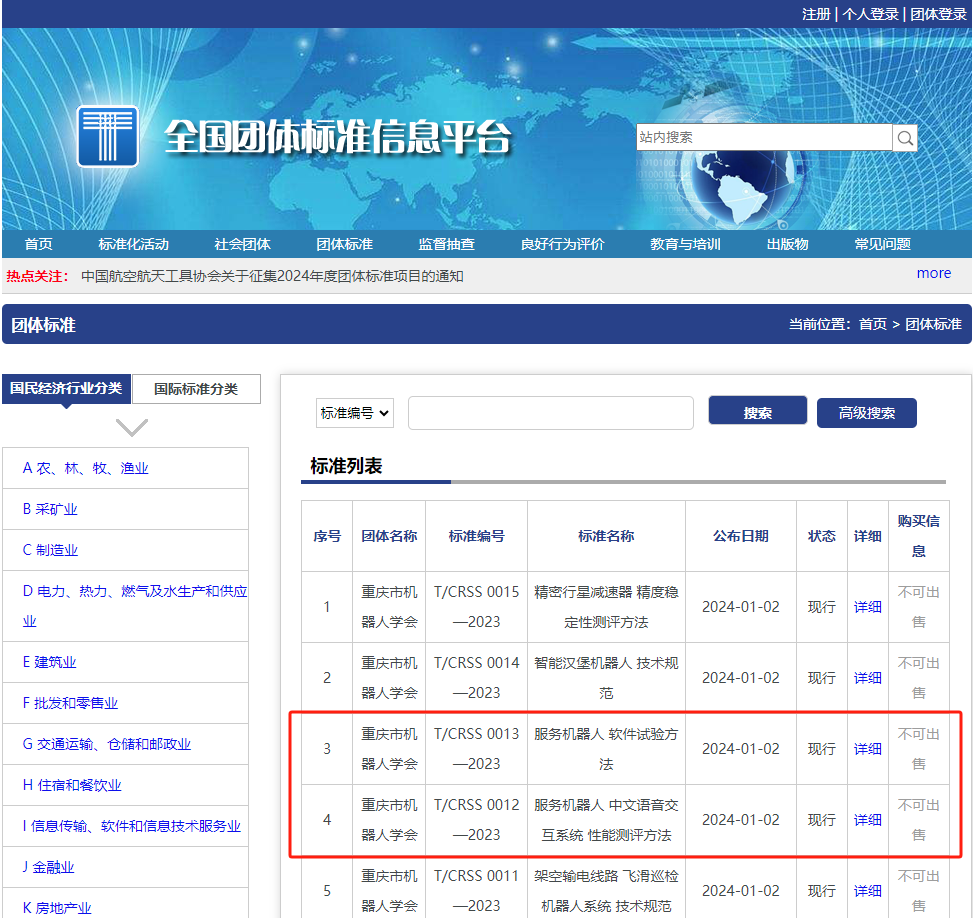Open 标准化活动 navigation menu
Viewport: 973px width, 918px height.
(x=133, y=244)
